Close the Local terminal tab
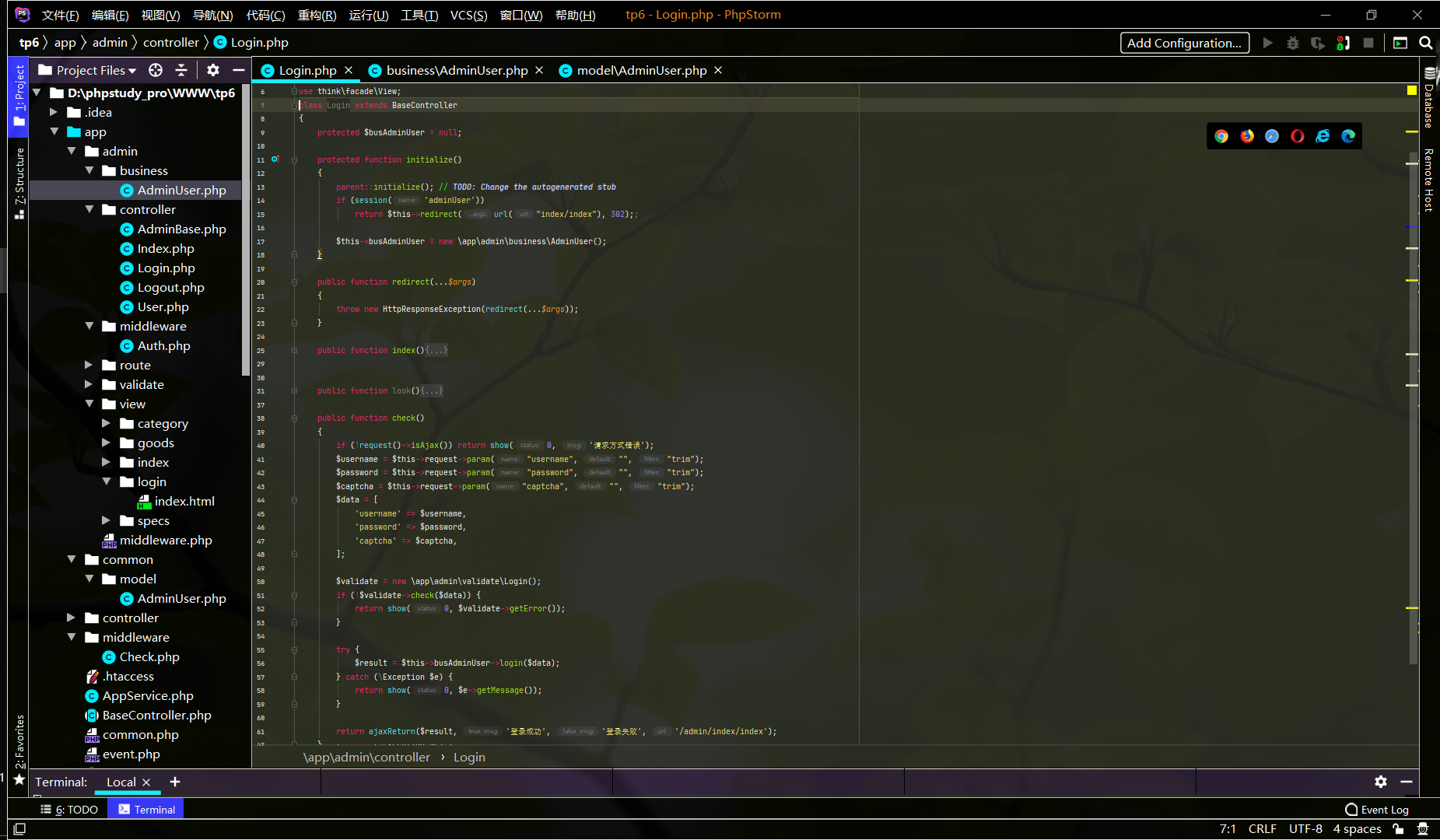This screenshot has height=840, width=1440. [146, 782]
